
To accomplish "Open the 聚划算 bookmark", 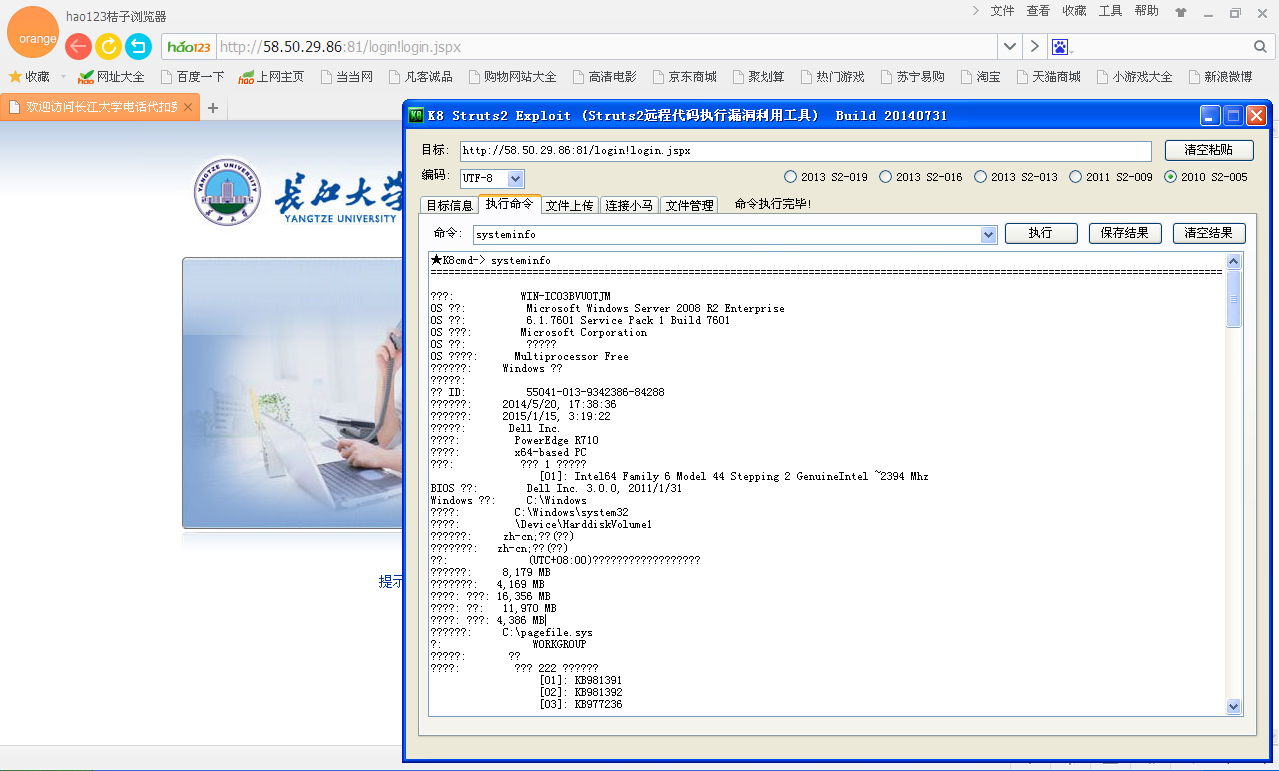I will 758,77.
